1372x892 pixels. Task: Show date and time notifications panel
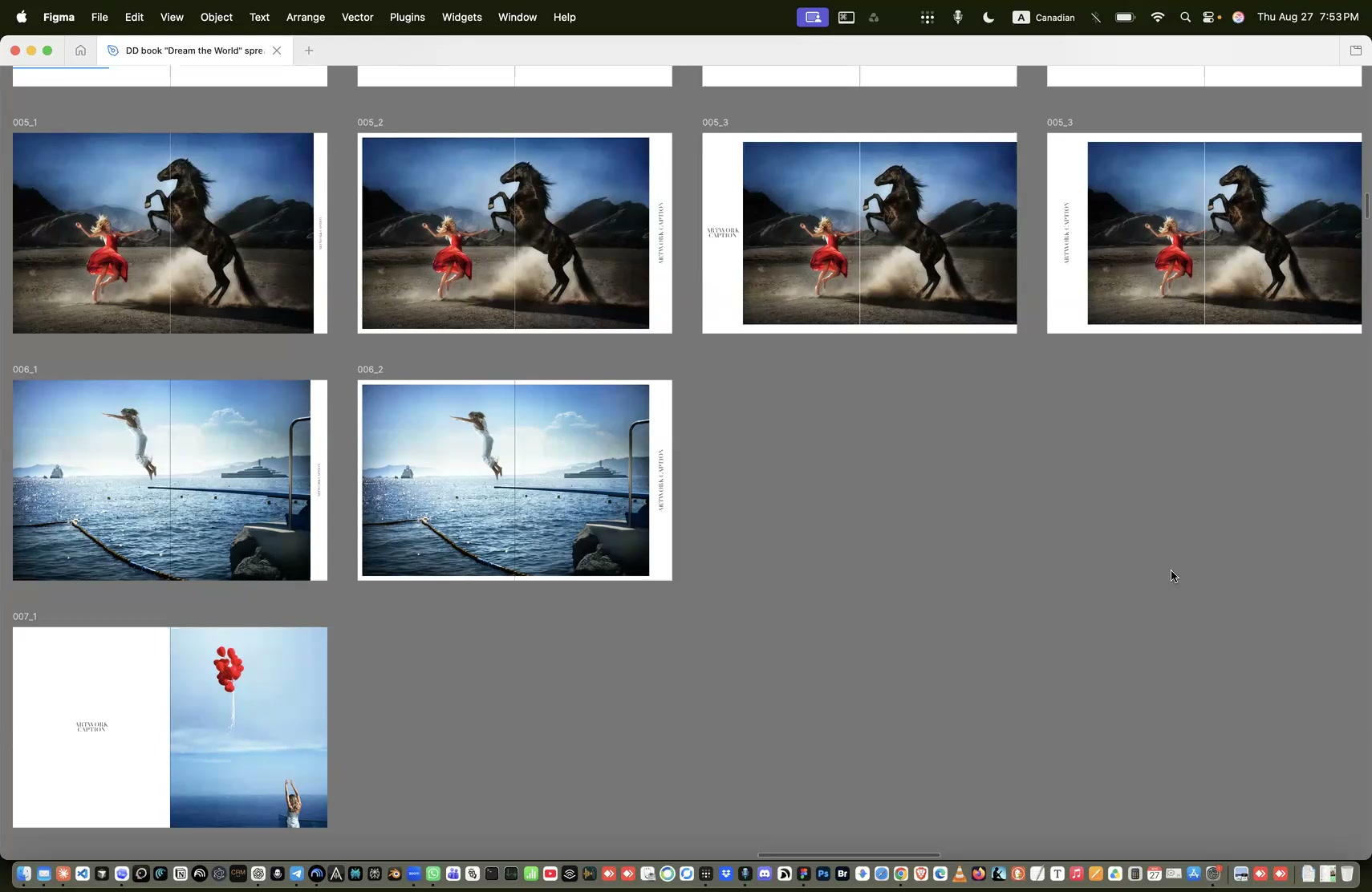pos(1308,17)
